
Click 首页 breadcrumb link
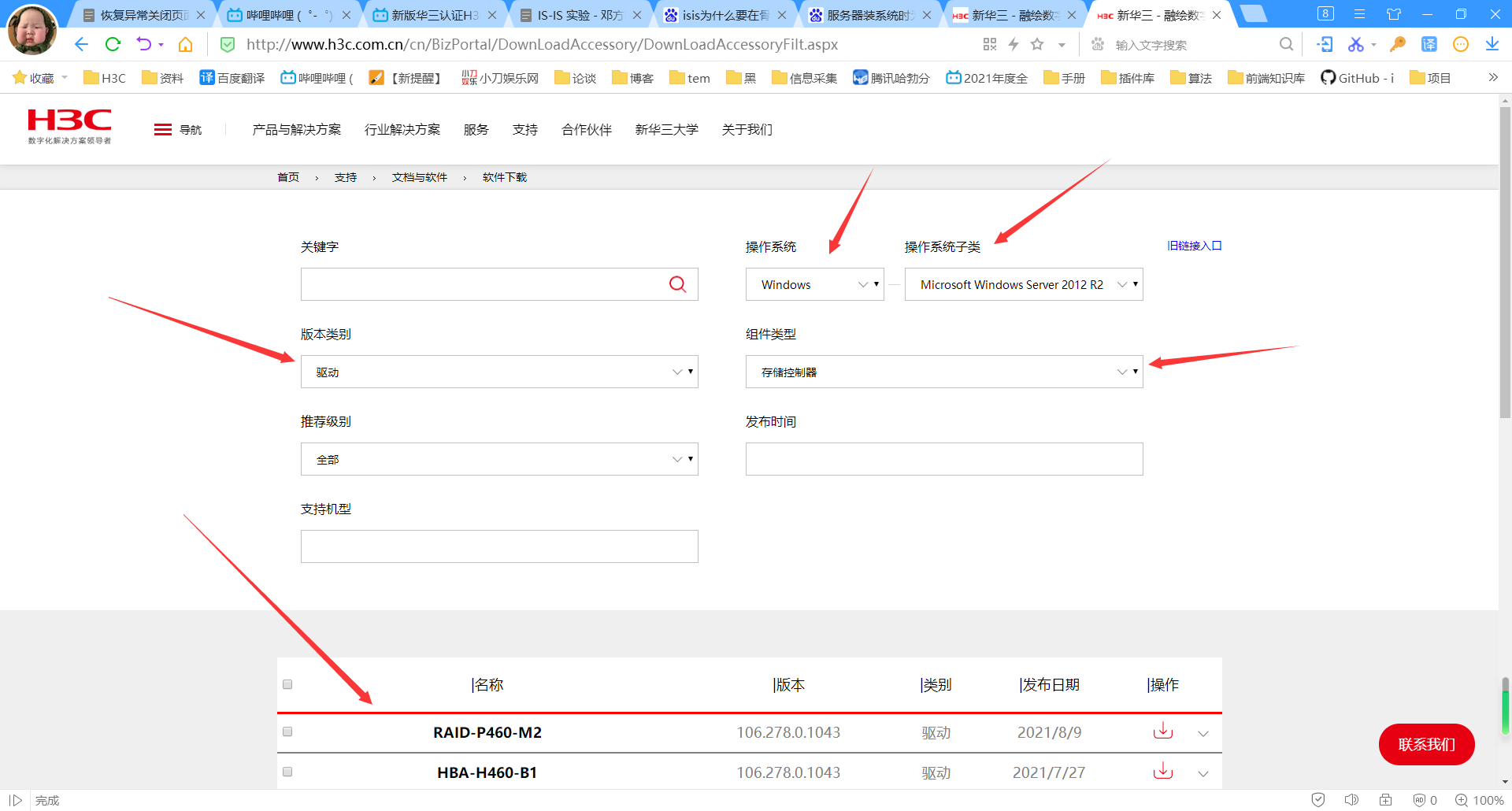click(x=288, y=177)
